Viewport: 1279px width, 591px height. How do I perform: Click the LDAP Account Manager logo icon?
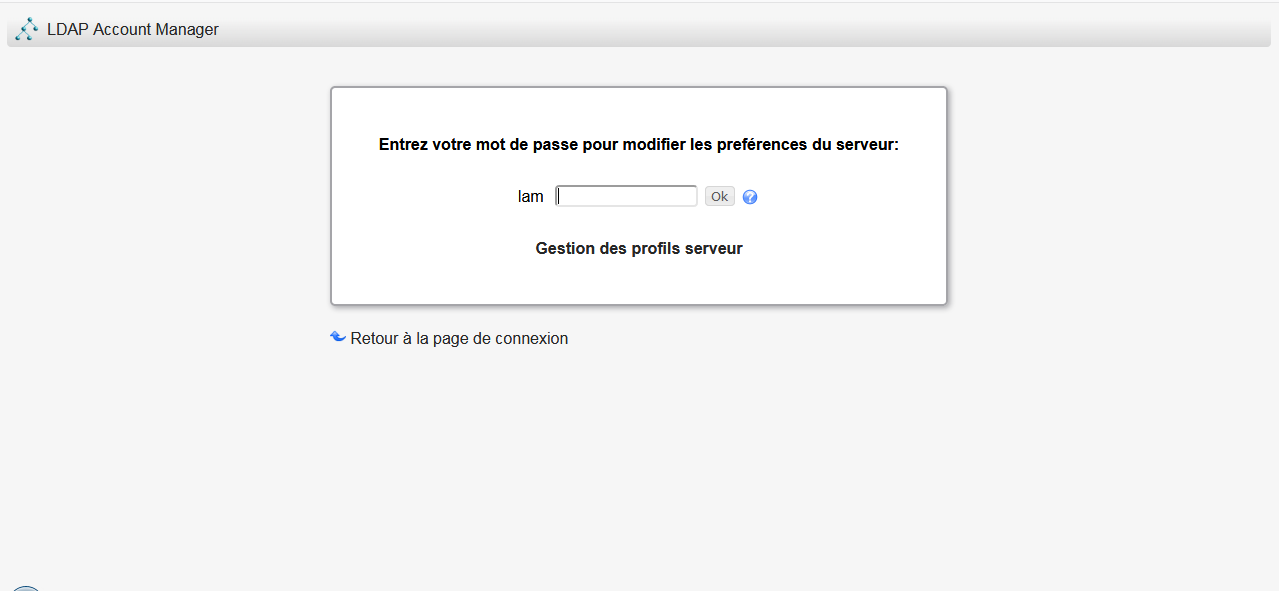click(x=26, y=29)
